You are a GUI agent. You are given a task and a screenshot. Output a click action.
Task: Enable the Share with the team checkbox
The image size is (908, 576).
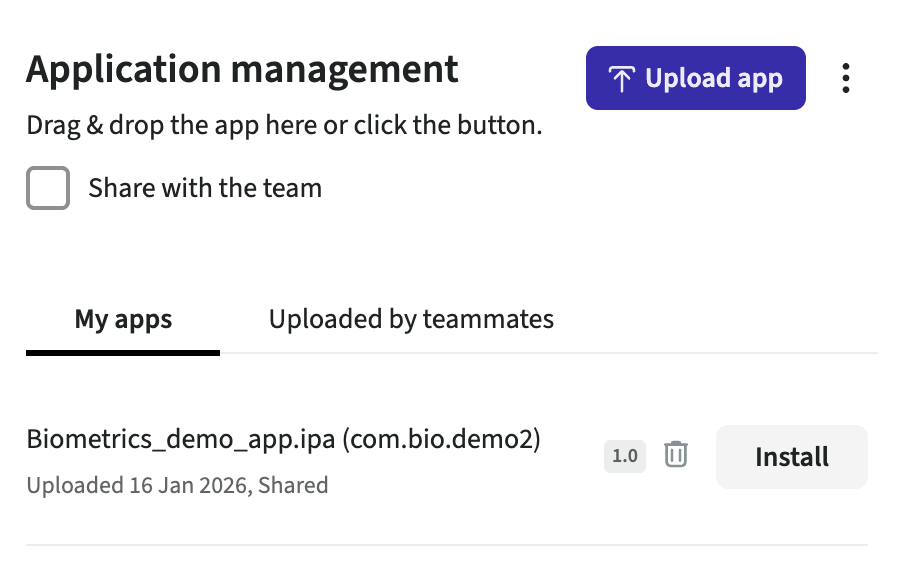coord(48,188)
